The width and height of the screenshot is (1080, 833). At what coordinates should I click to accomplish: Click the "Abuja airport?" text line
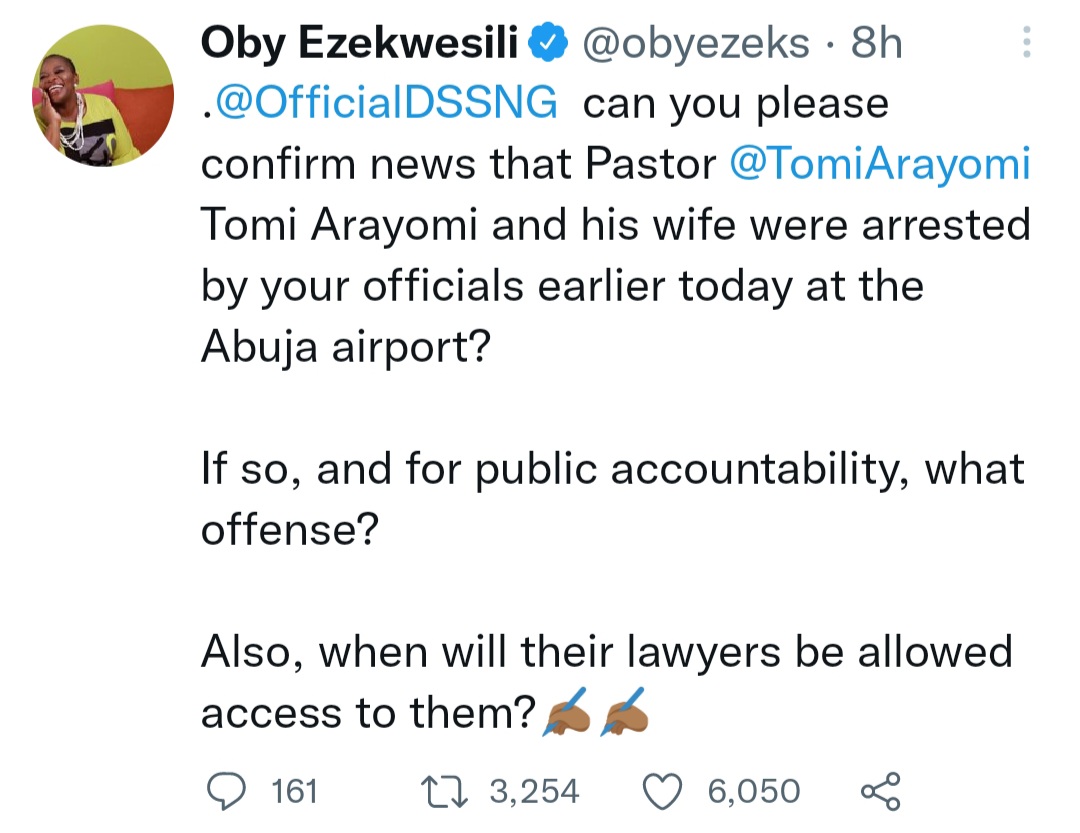click(346, 346)
